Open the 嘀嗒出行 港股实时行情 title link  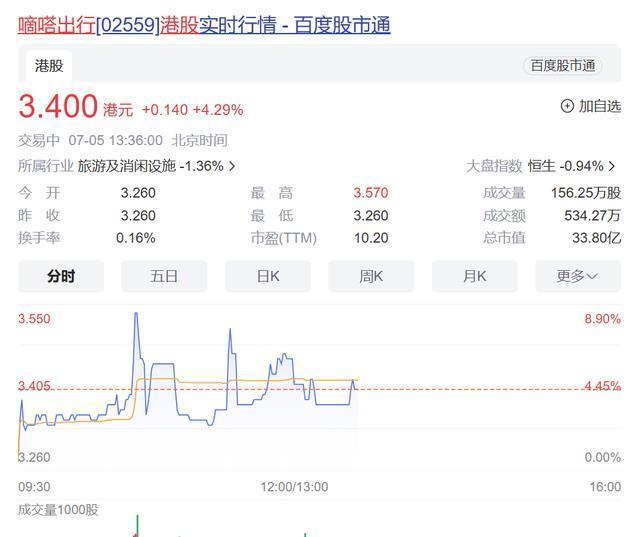tap(204, 24)
